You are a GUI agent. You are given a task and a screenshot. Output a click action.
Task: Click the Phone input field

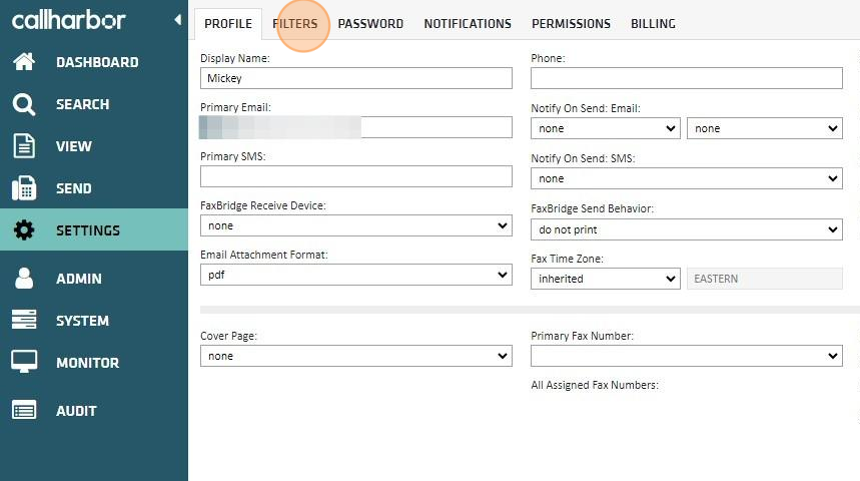pyautogui.click(x=686, y=78)
